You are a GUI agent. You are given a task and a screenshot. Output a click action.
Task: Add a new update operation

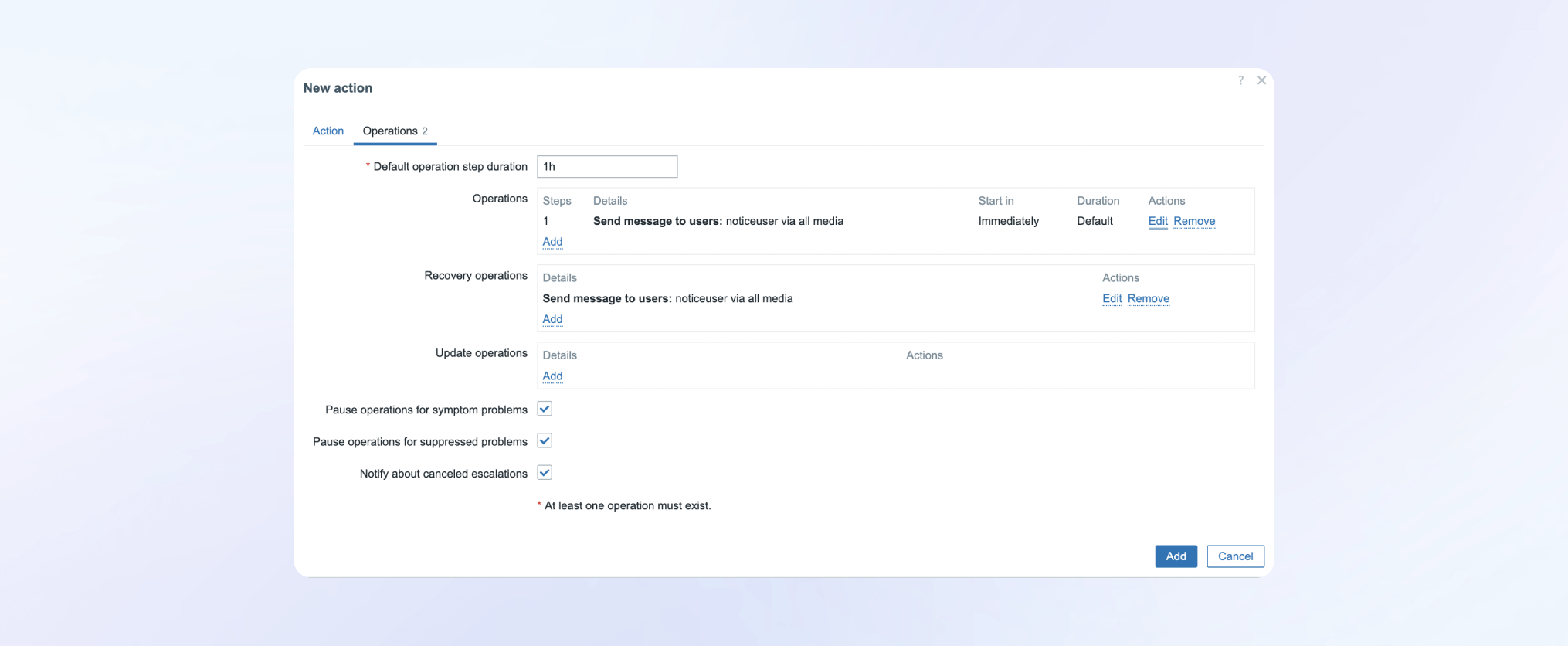[x=552, y=376]
